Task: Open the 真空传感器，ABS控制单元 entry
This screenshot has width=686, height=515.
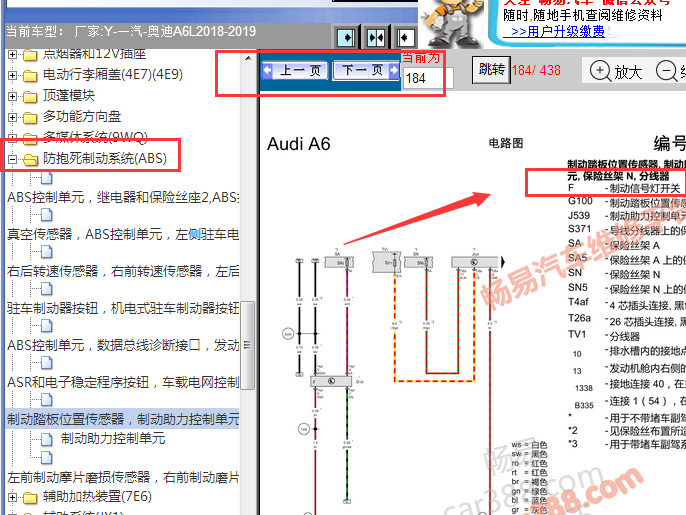Action: tap(123, 235)
